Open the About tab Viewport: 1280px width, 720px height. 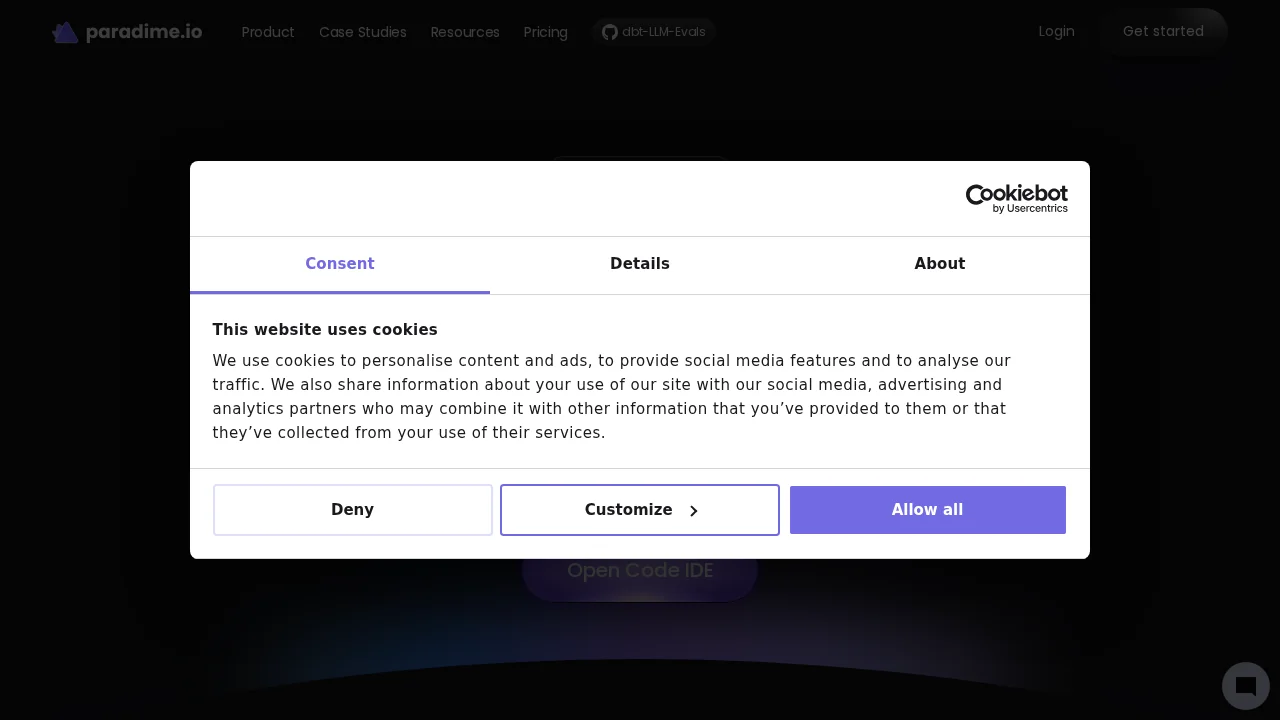939,264
